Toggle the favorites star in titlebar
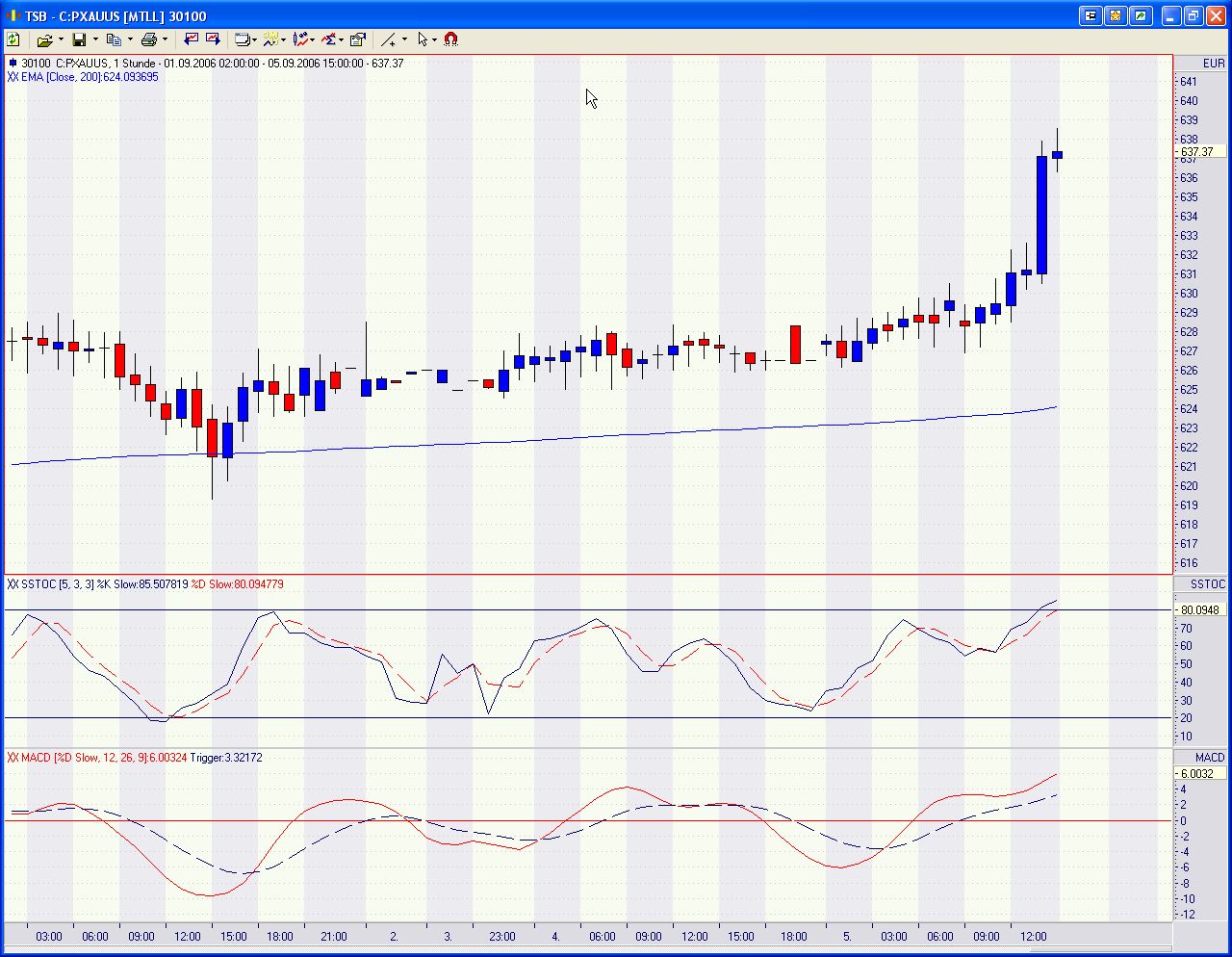 pos(1116,15)
